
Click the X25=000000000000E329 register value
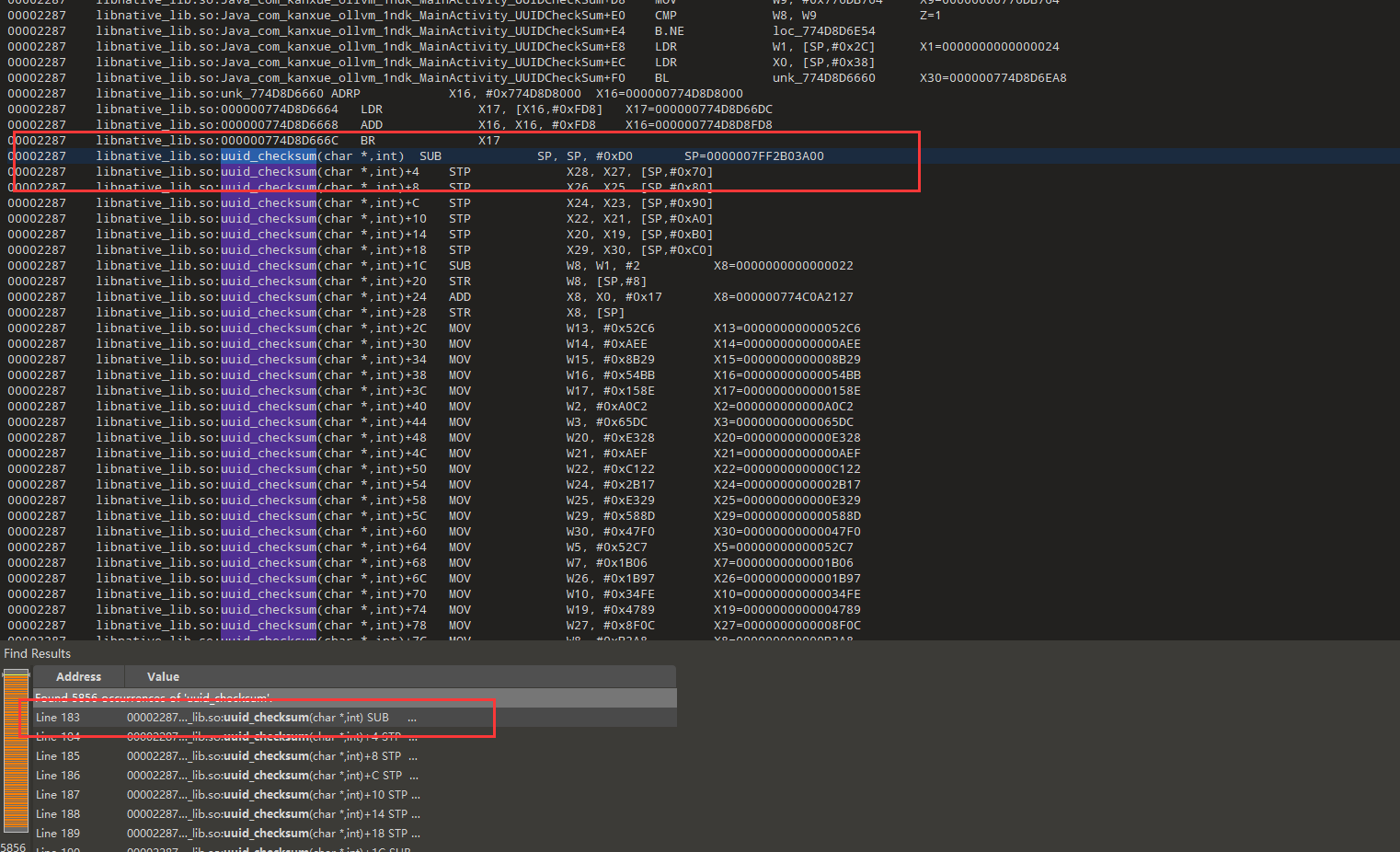(x=786, y=500)
